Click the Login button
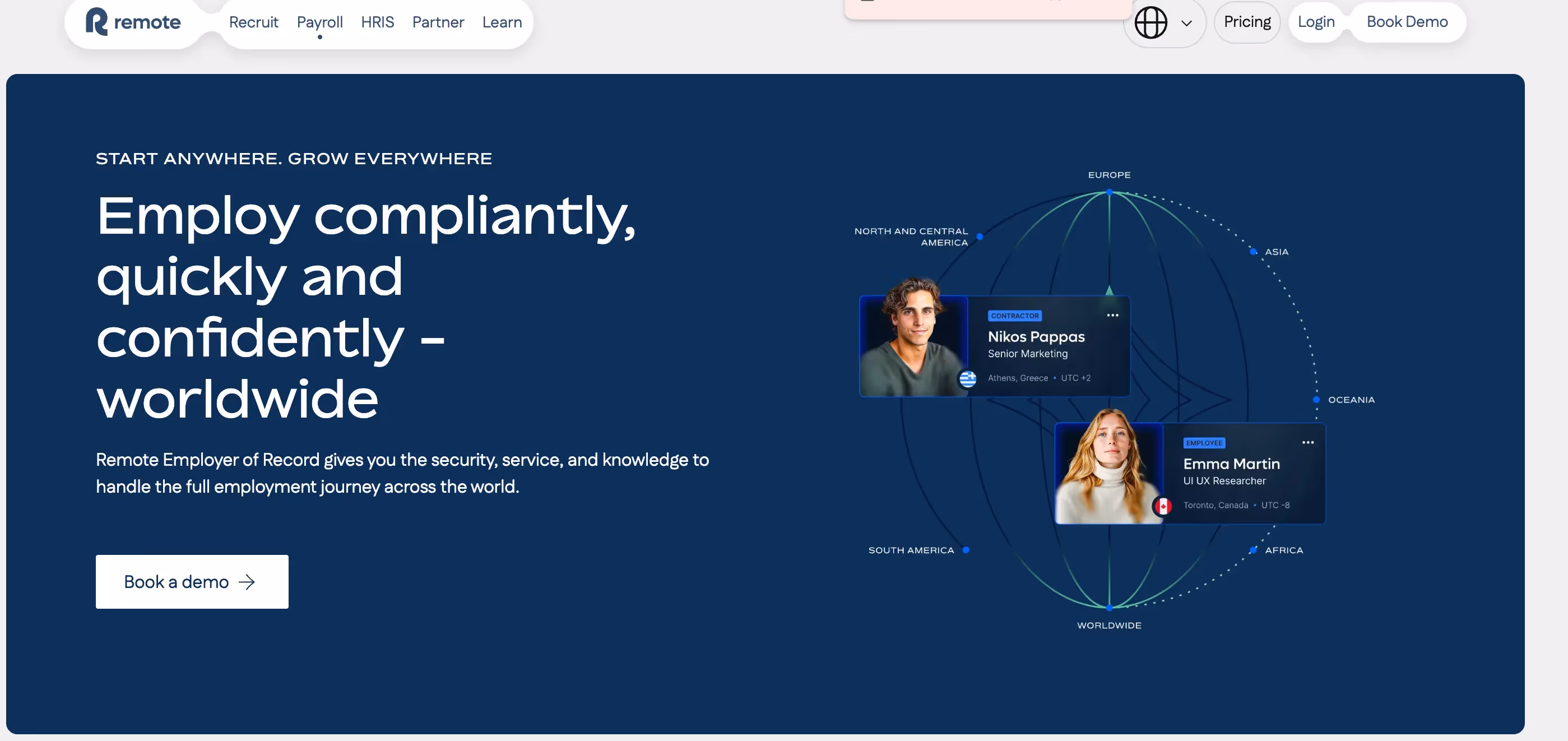The image size is (1568, 741). click(1315, 22)
